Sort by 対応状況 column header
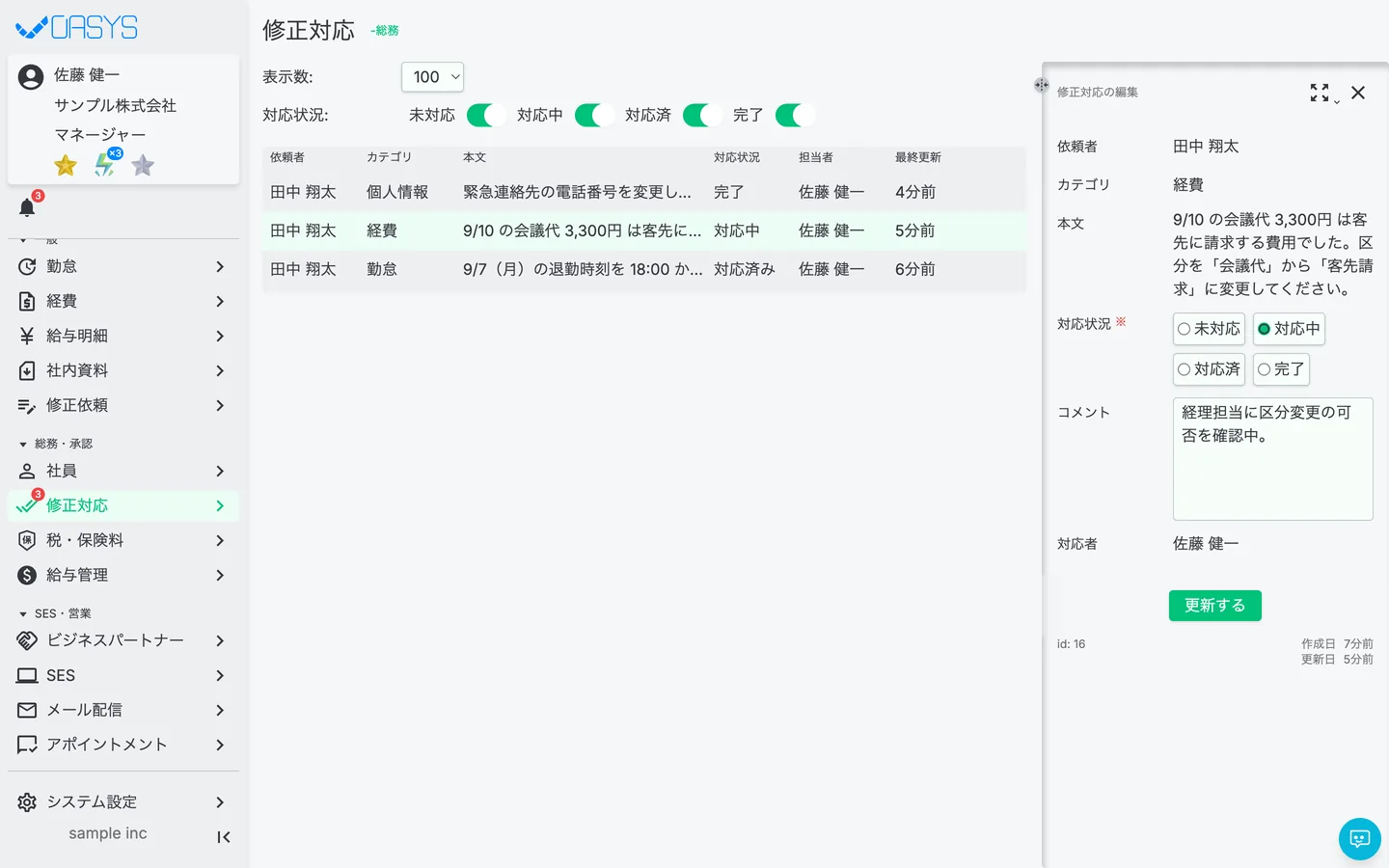 click(x=737, y=157)
